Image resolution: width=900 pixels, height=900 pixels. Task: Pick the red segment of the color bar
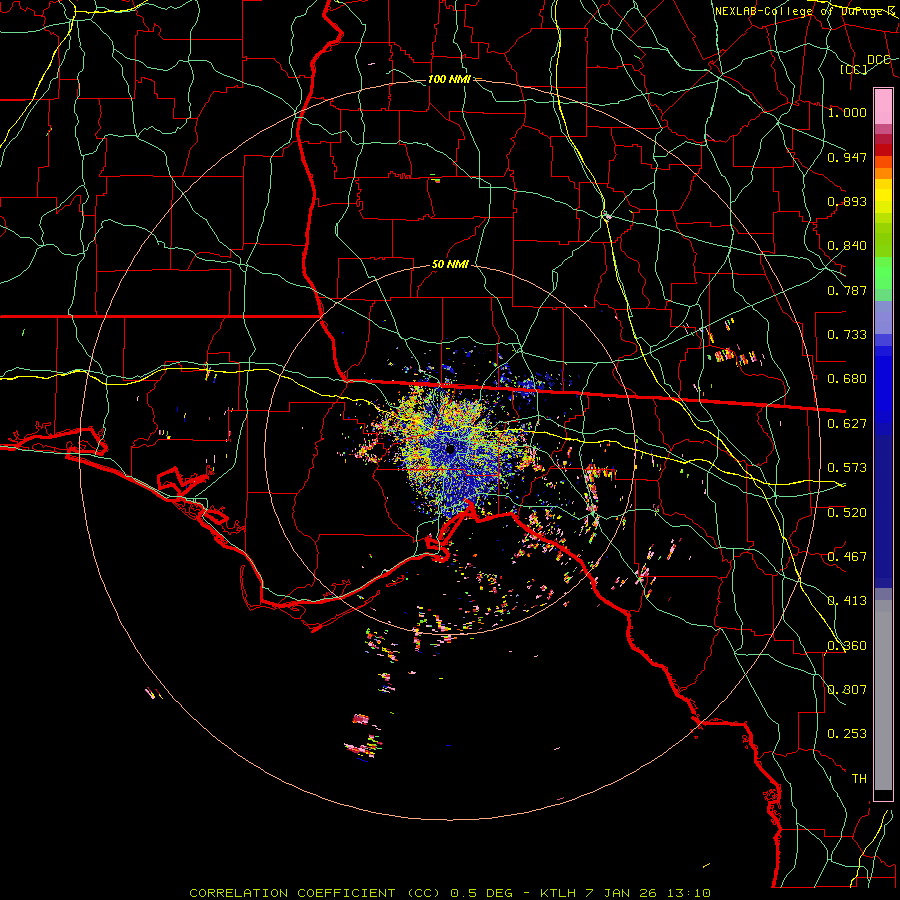tap(883, 149)
